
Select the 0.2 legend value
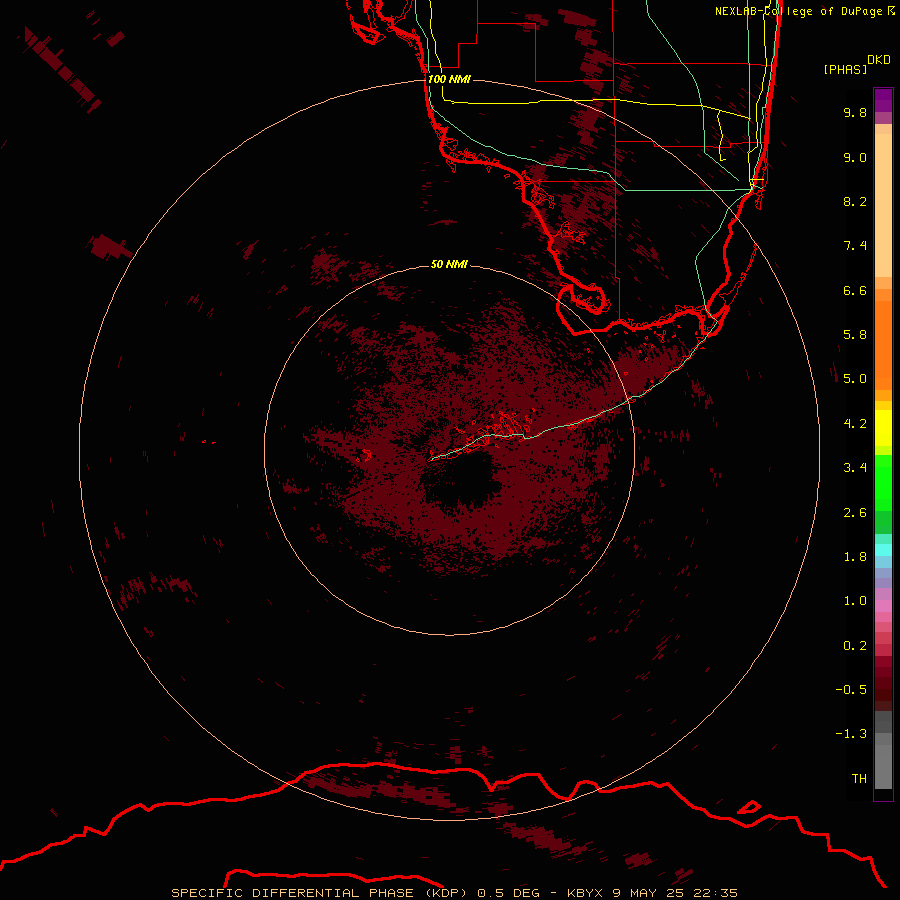pos(855,646)
